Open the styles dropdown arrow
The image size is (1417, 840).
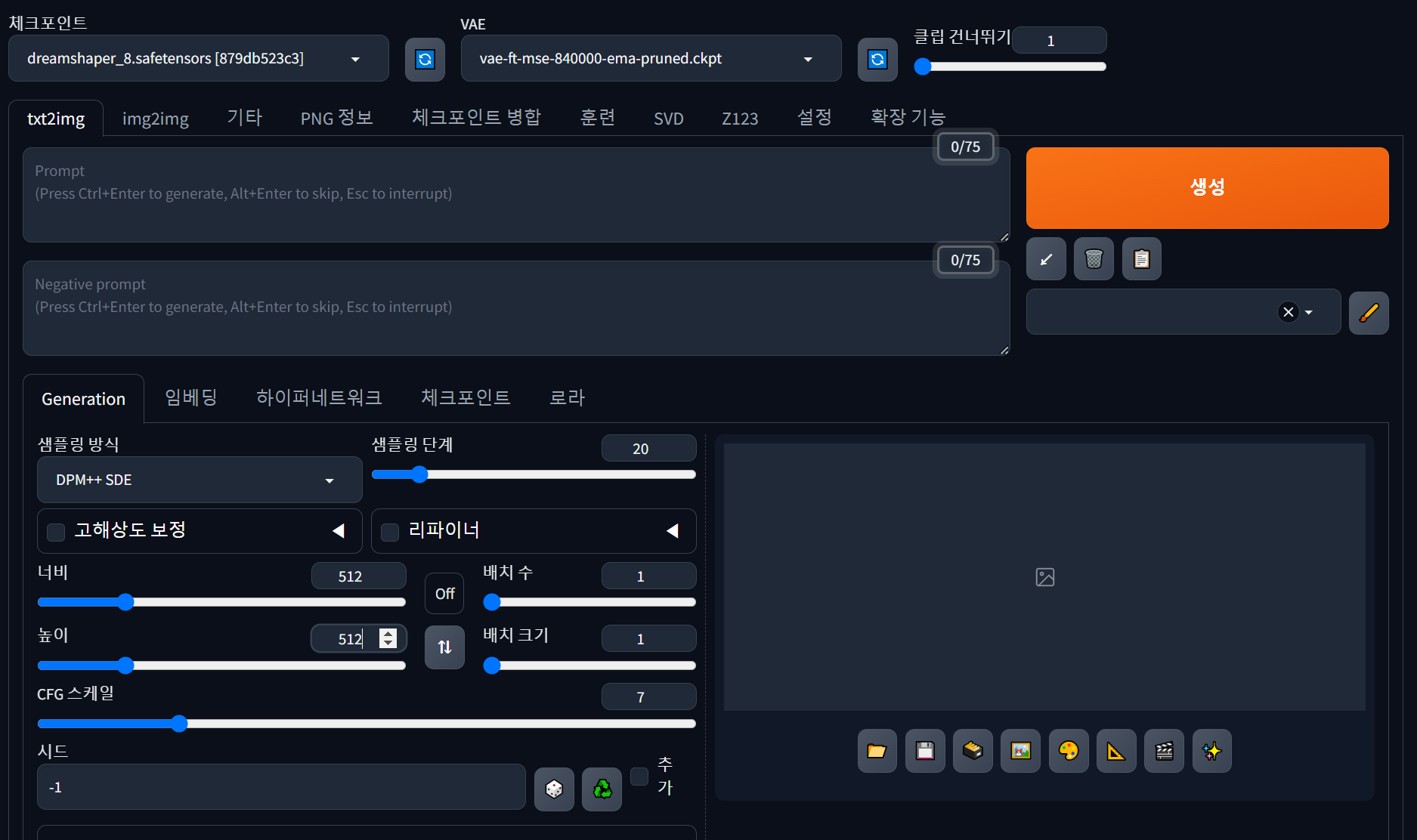tap(1309, 312)
